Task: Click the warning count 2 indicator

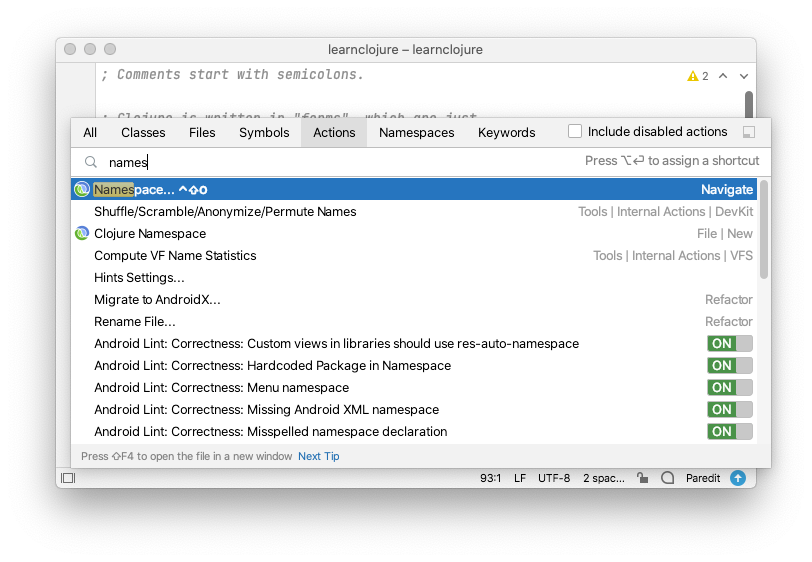Action: (705, 76)
